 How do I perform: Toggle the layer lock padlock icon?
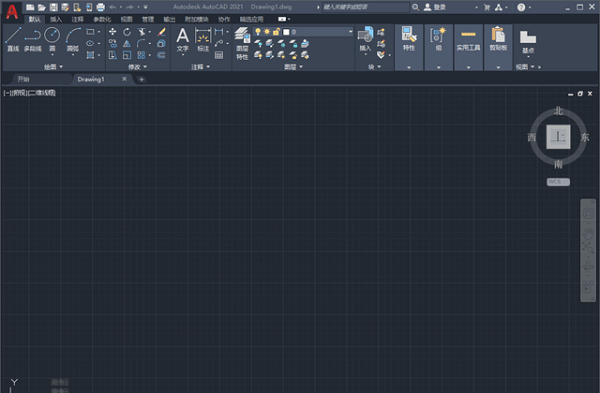[x=276, y=31]
